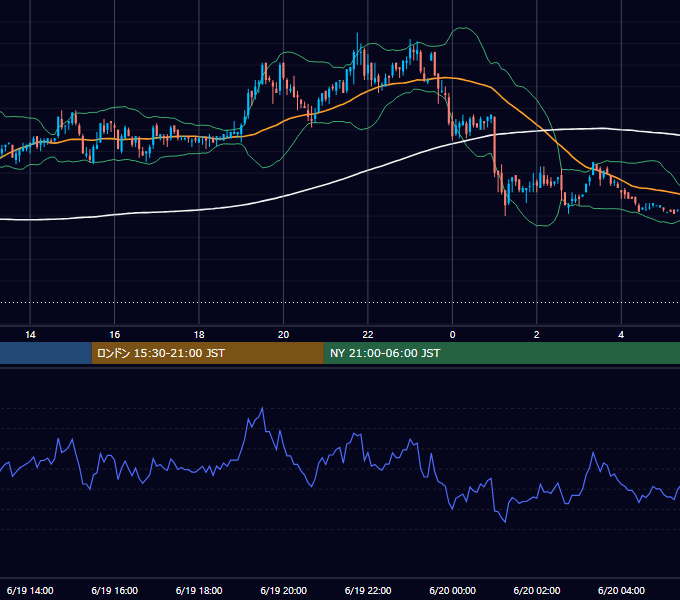The width and height of the screenshot is (680, 600).
Task: Click the 6/19 16:00 date label
Action: [x=114, y=590]
